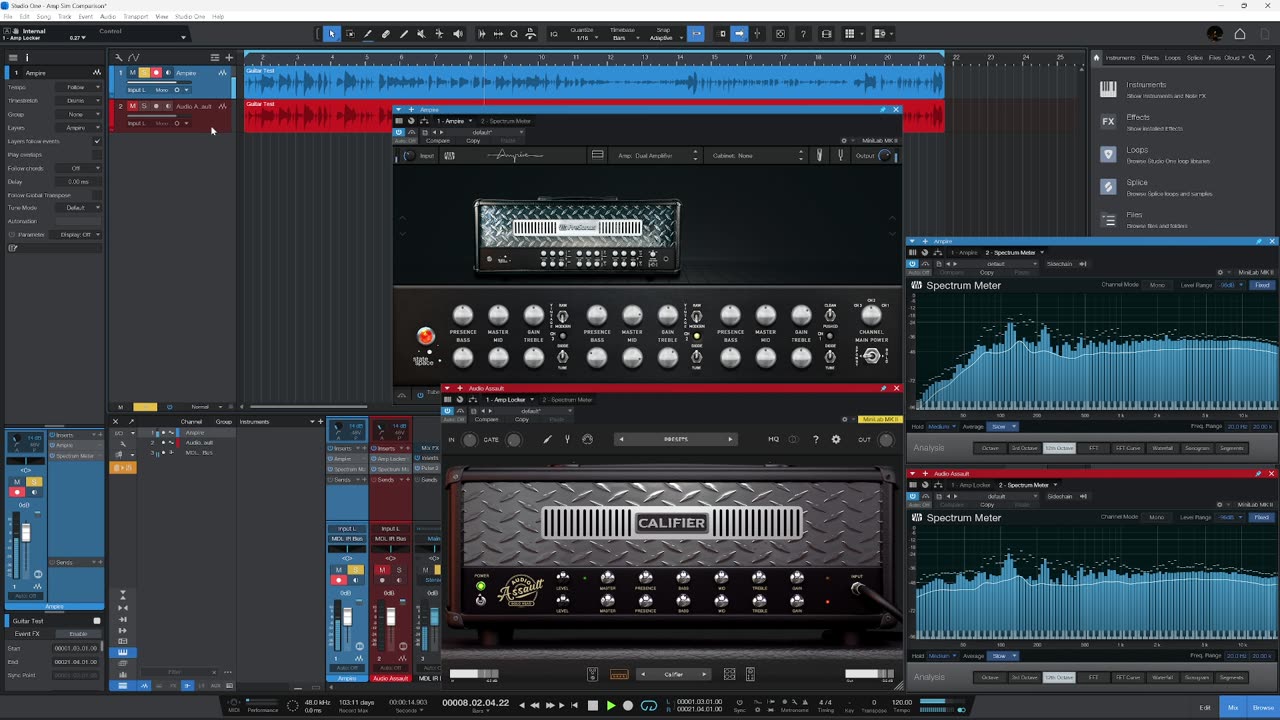Unmute the Audio Assault track in arrangement
The image size is (1280, 720).
point(132,106)
